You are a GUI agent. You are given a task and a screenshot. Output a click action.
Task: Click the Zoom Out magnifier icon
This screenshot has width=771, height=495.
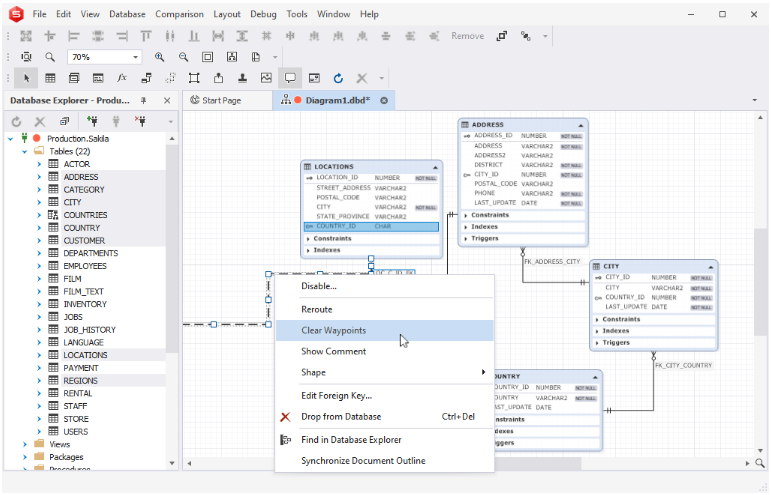point(183,57)
